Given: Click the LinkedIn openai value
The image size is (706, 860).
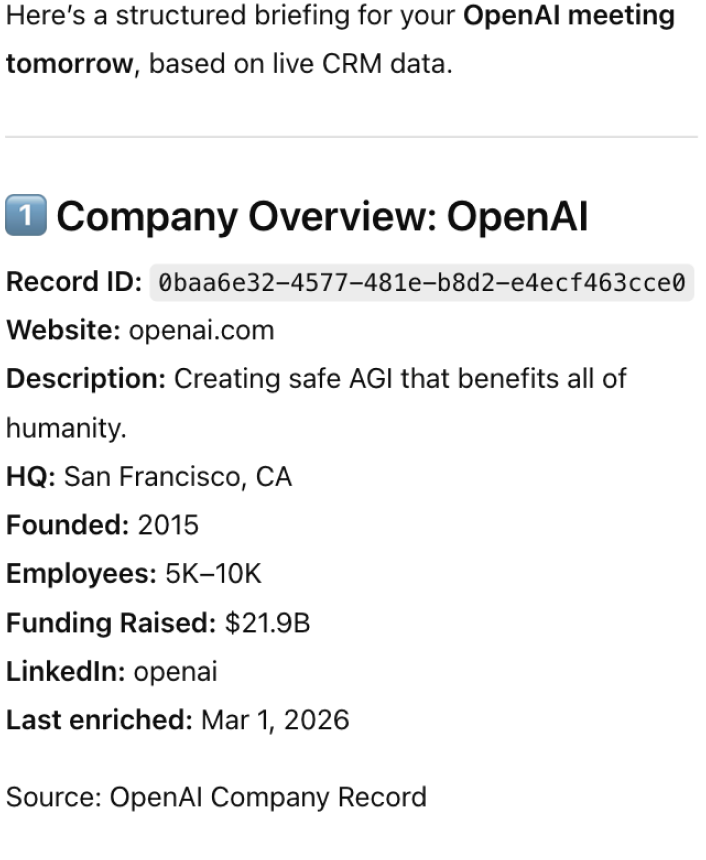Looking at the screenshot, I should 175,672.
